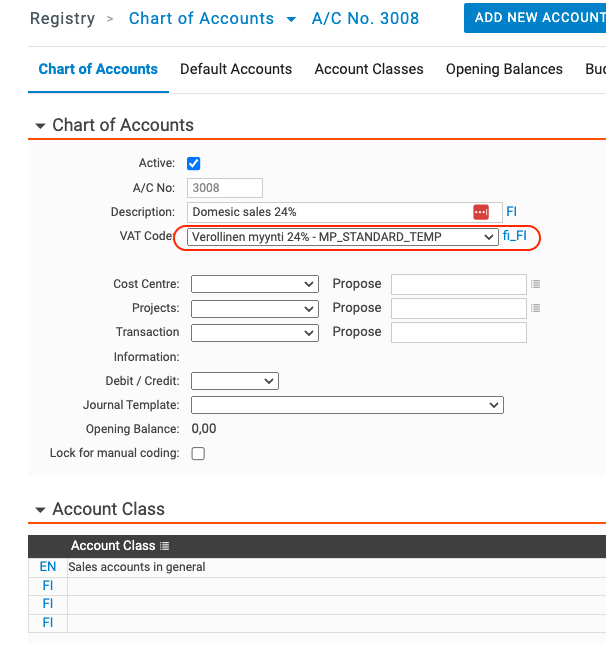Open the list icon beside Cost Centre Propose
Viewport: 606px width, 656px height.
(x=535, y=284)
